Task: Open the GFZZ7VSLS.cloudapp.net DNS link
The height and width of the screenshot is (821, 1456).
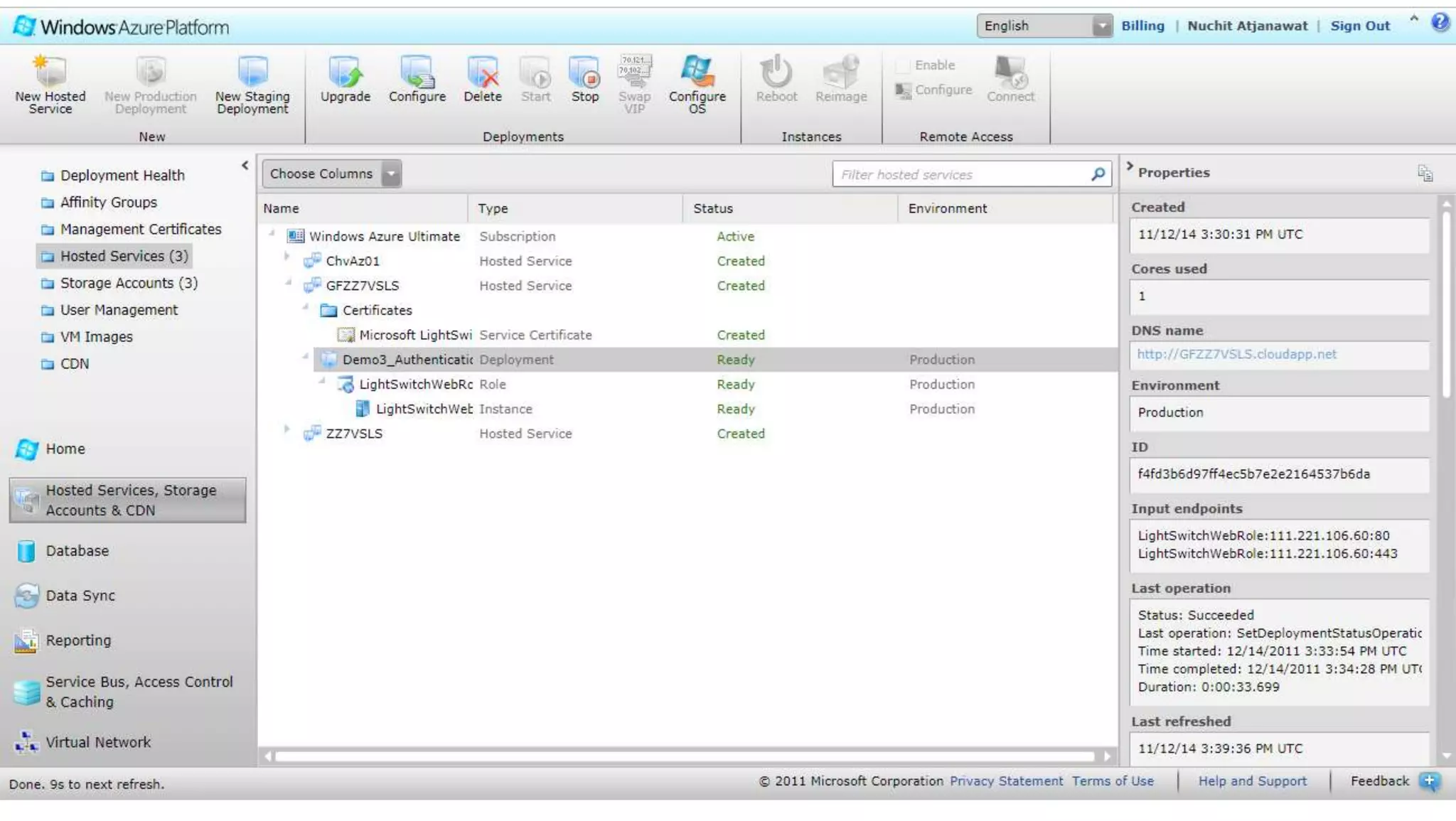Action: tap(1236, 354)
